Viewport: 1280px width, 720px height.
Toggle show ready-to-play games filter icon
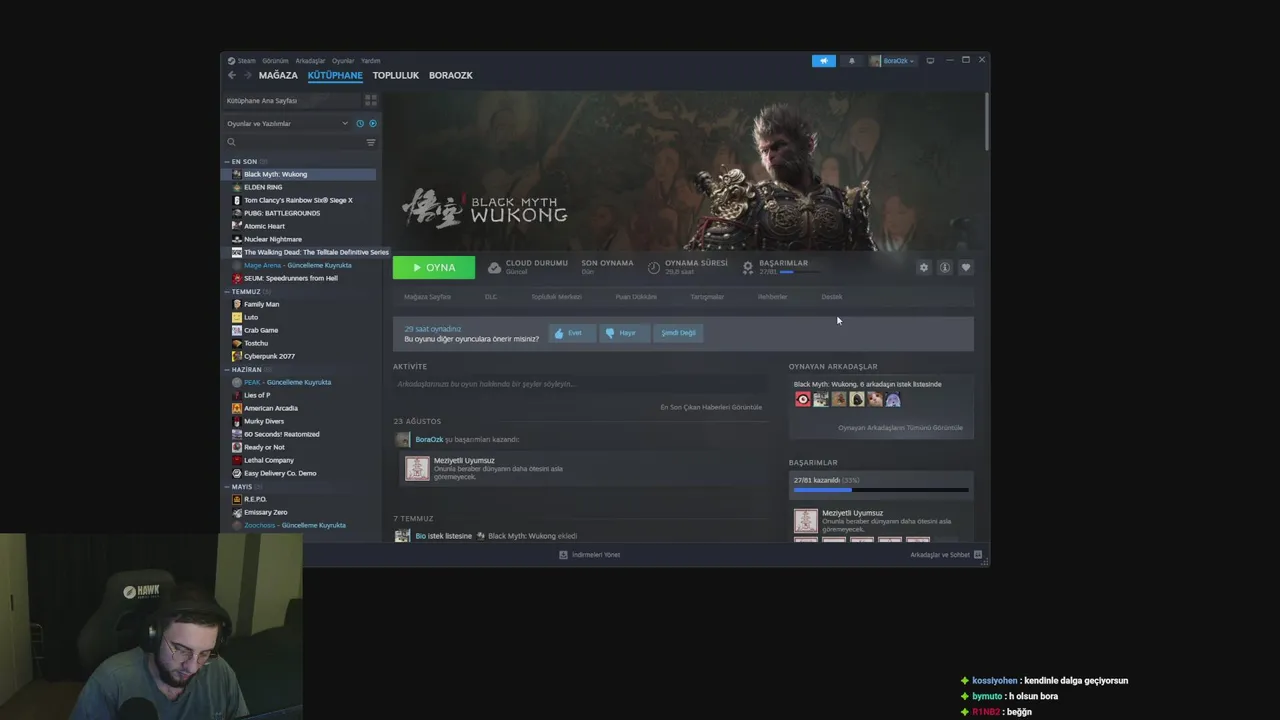[x=373, y=124]
